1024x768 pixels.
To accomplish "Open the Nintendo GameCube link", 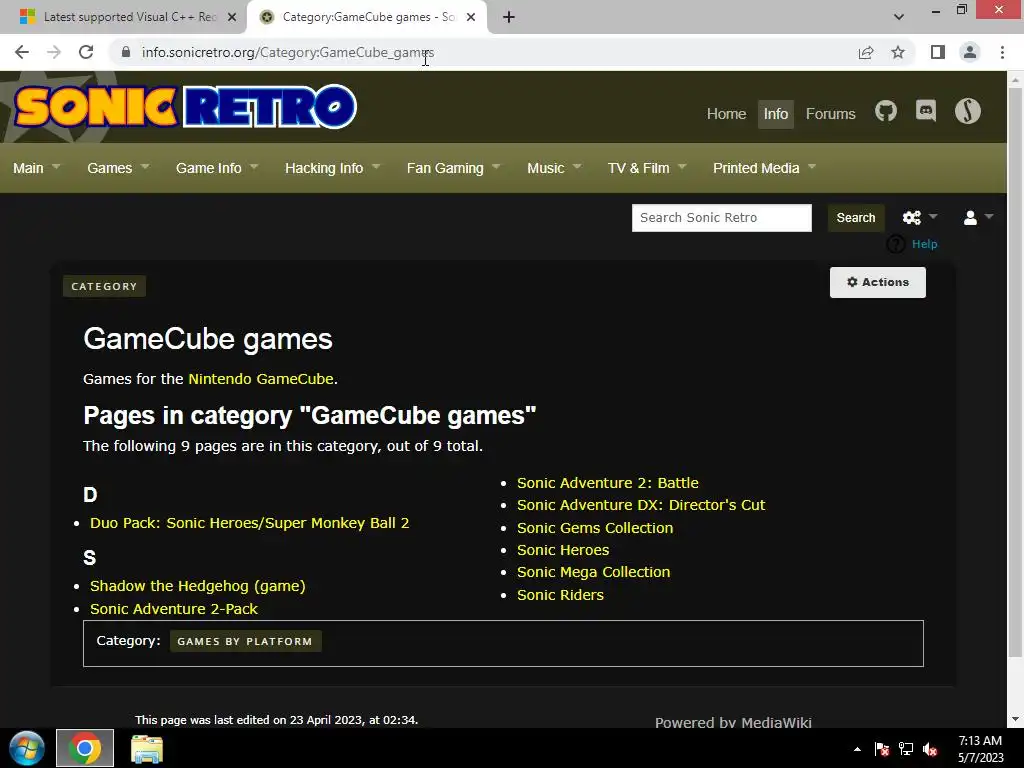I will pyautogui.click(x=261, y=379).
